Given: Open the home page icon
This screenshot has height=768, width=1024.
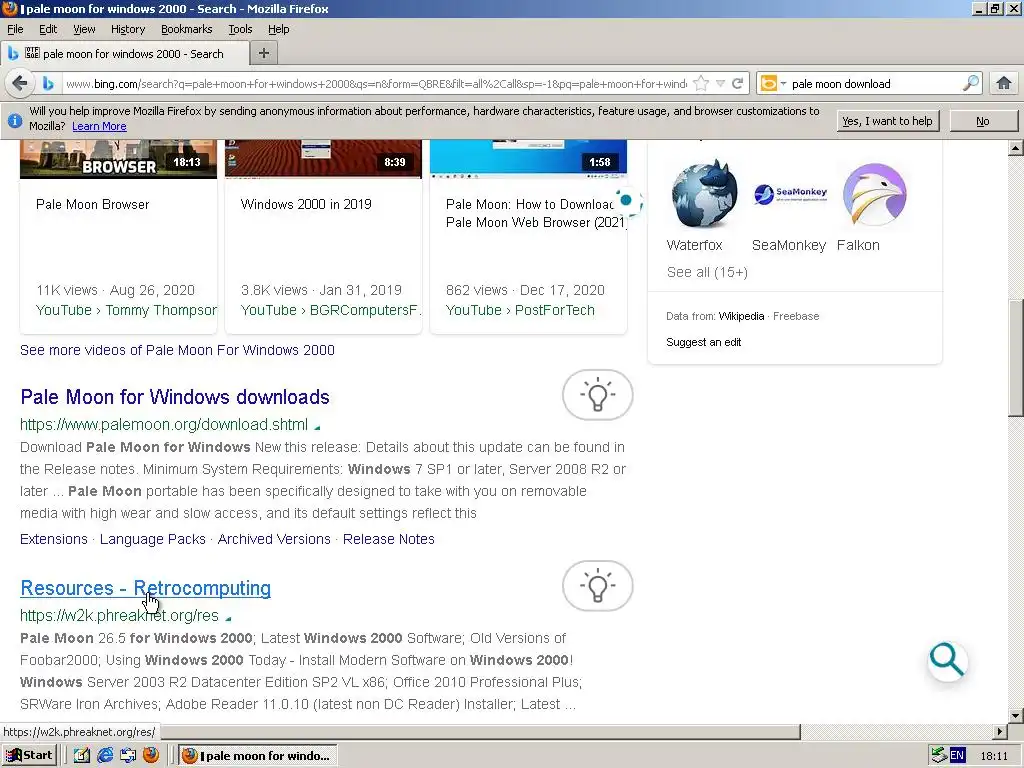Looking at the screenshot, I should tap(1004, 83).
